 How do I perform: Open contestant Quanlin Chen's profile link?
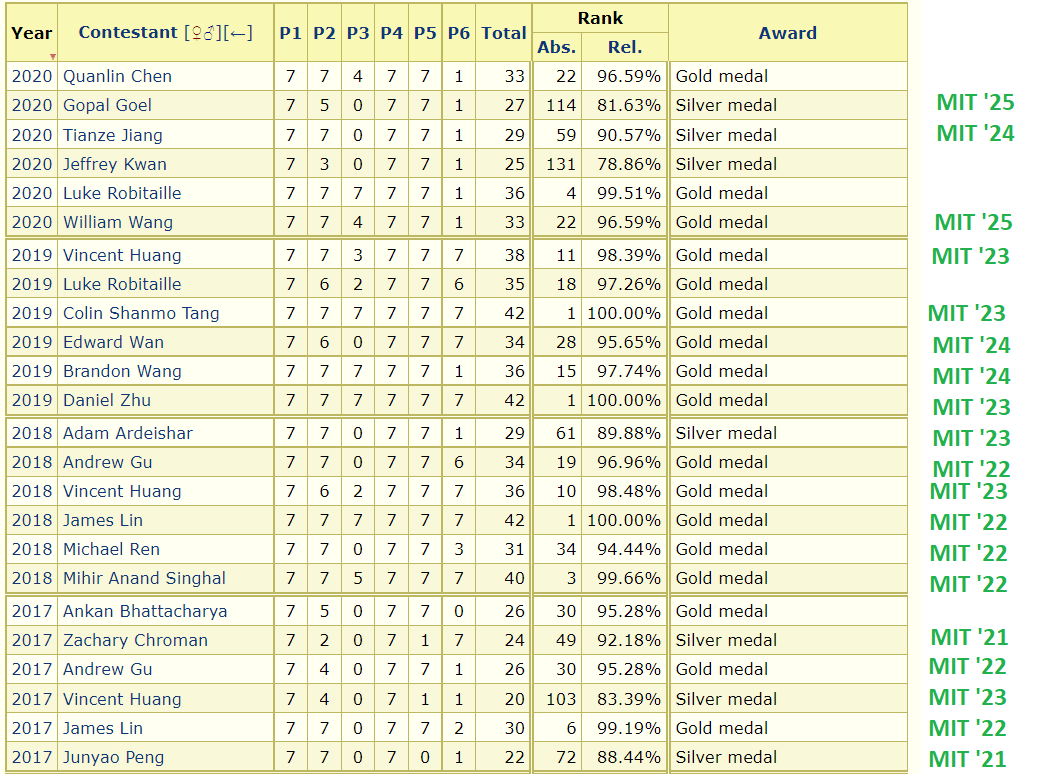(117, 76)
